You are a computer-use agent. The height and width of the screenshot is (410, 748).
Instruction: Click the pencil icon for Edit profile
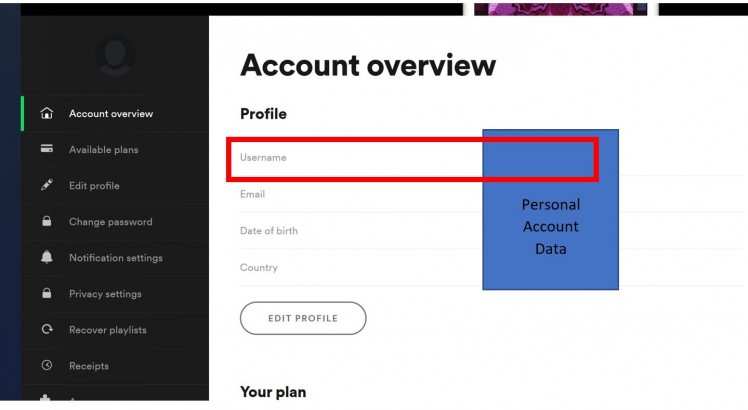tap(46, 185)
